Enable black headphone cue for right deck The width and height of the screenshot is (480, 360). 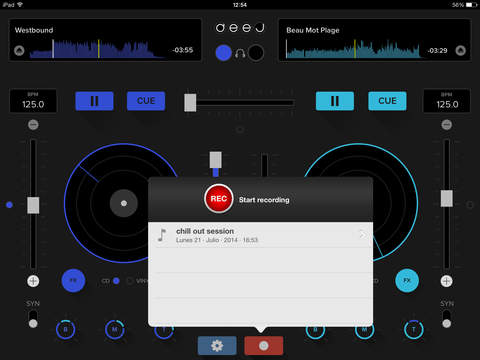point(256,53)
